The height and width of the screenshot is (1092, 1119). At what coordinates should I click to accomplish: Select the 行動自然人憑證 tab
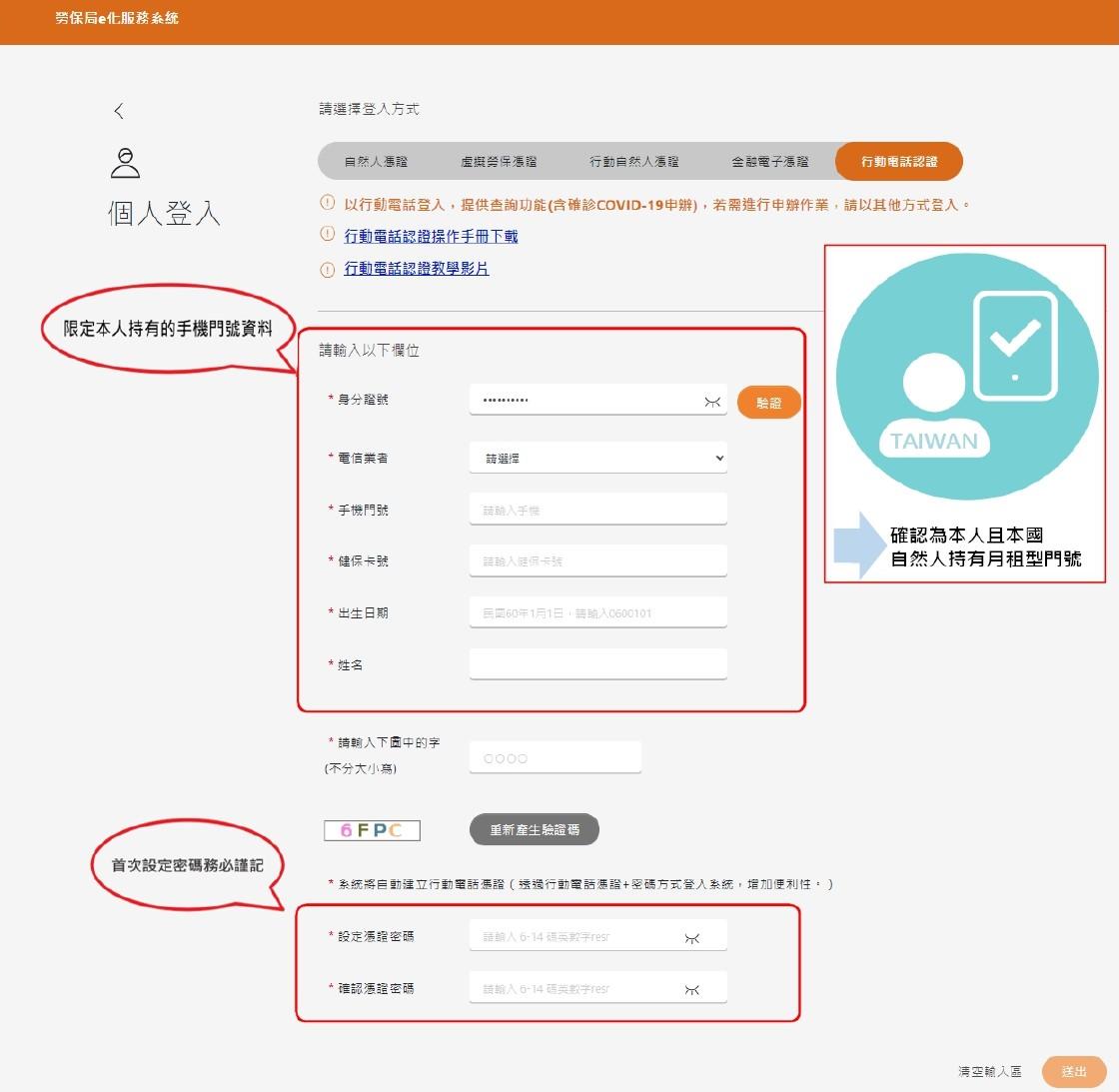tap(634, 162)
